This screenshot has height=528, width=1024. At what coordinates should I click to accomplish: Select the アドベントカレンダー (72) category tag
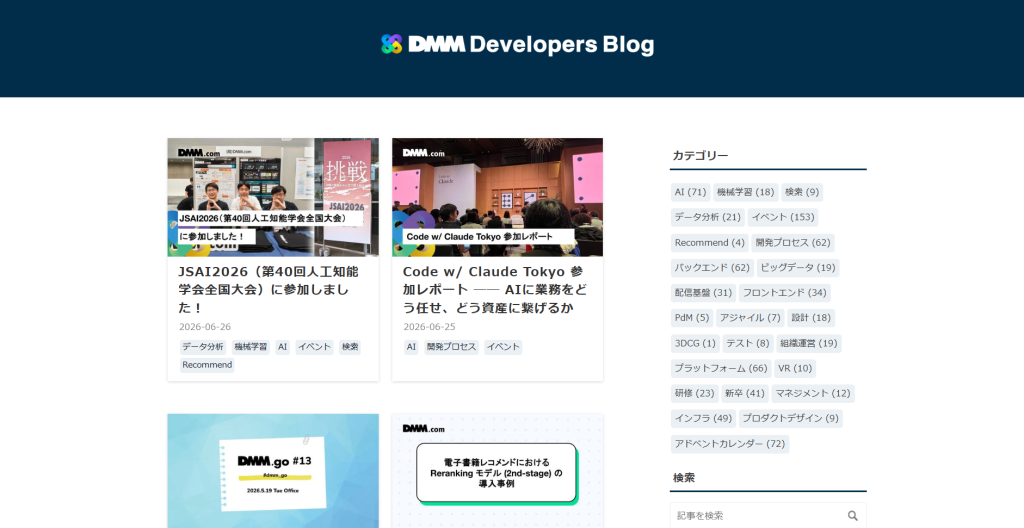(729, 444)
